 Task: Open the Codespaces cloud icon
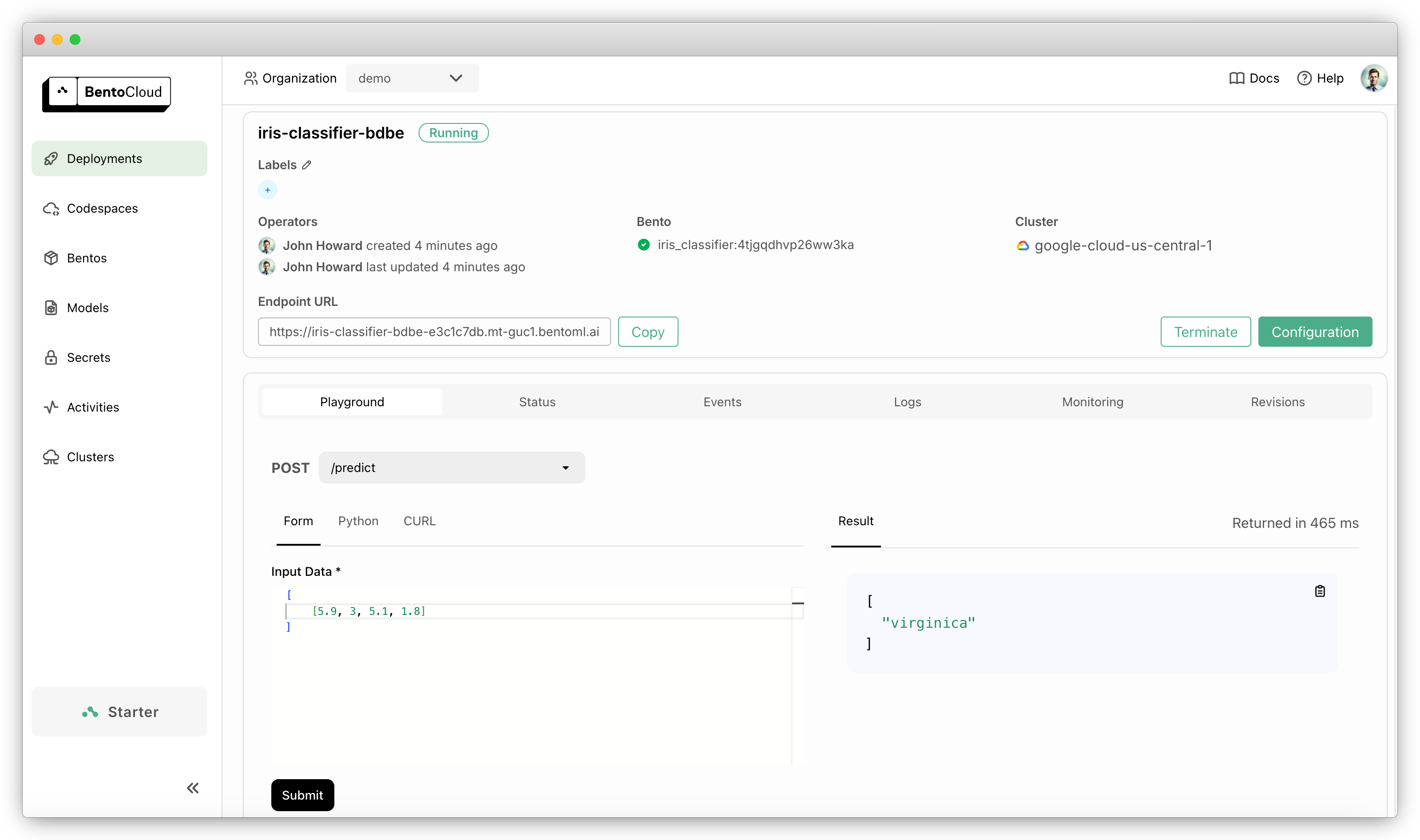[51, 208]
